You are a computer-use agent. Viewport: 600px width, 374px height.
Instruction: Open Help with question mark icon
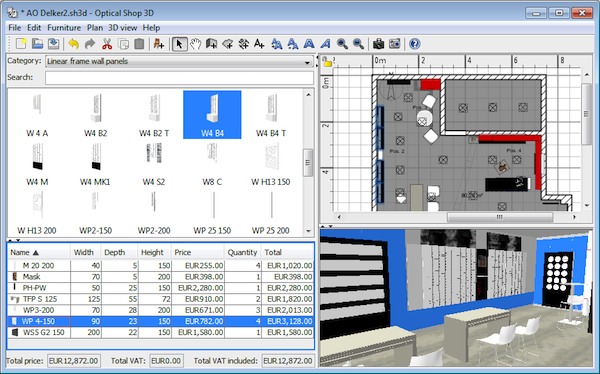tap(414, 44)
